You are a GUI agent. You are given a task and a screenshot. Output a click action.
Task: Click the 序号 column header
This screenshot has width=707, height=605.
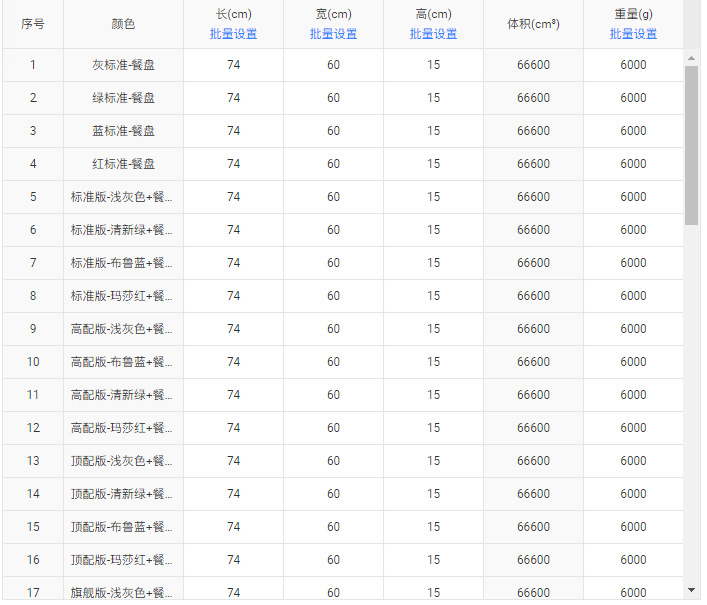coord(33,24)
